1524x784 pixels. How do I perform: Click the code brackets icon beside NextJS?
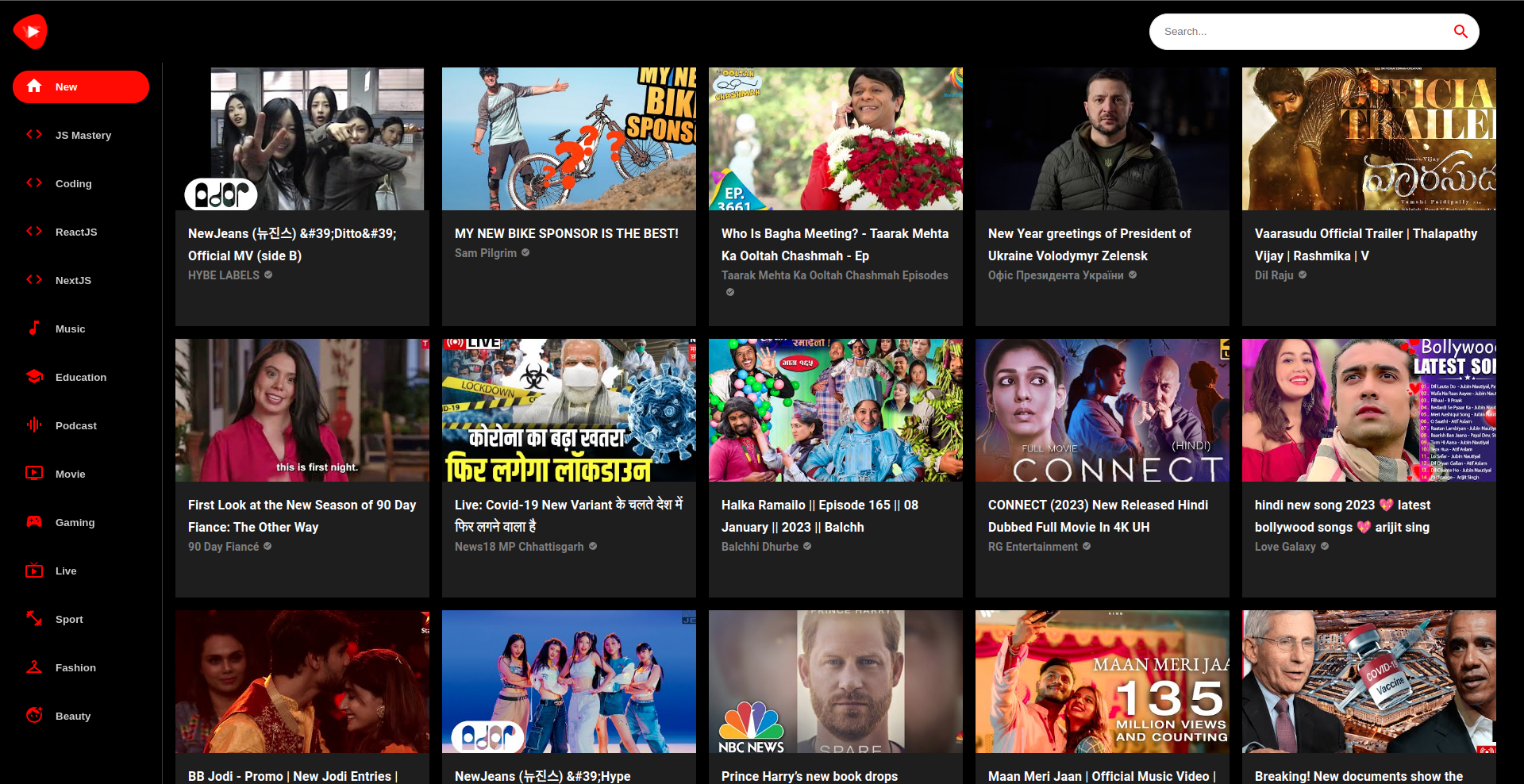coord(34,280)
